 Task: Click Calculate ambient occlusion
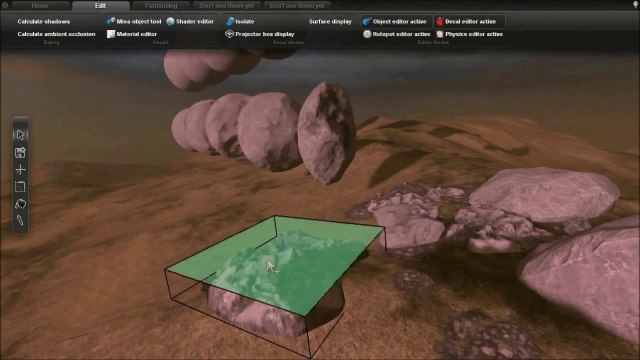(56, 34)
